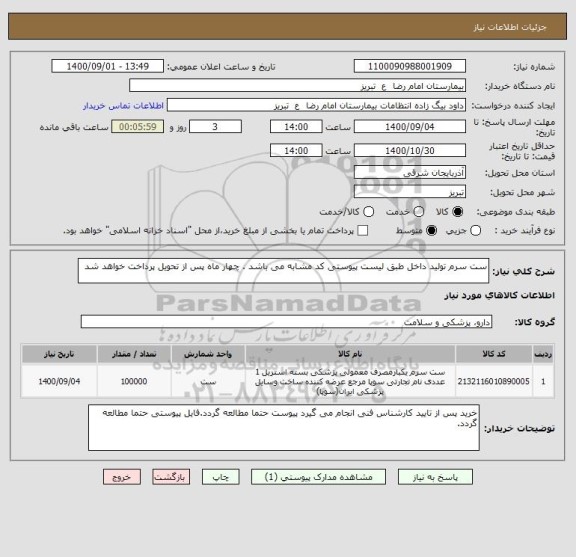Open the buyer contact info link
This screenshot has height=557, width=576.
pyautogui.click(x=123, y=106)
